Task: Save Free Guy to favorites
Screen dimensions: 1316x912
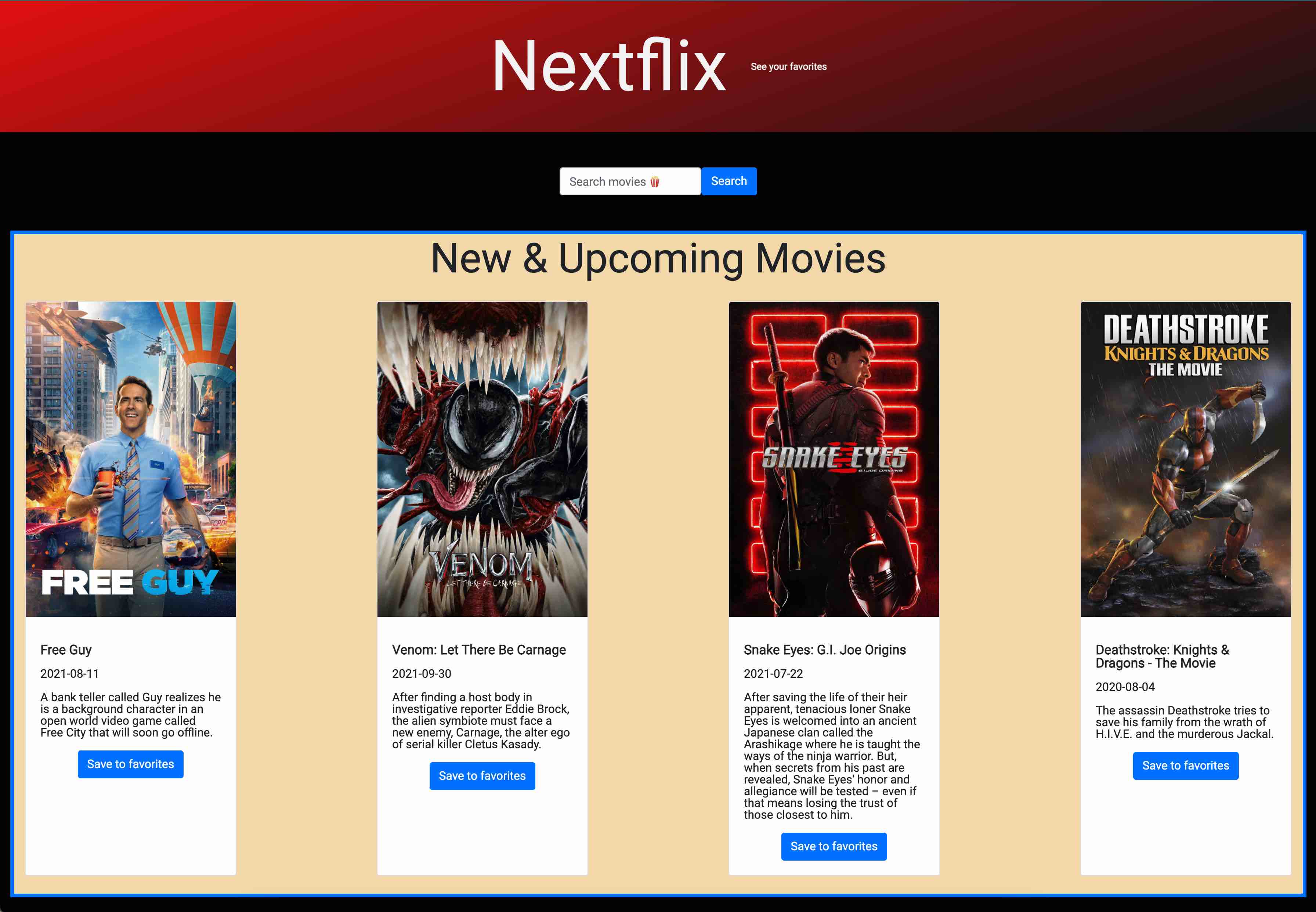Action: pyautogui.click(x=130, y=764)
